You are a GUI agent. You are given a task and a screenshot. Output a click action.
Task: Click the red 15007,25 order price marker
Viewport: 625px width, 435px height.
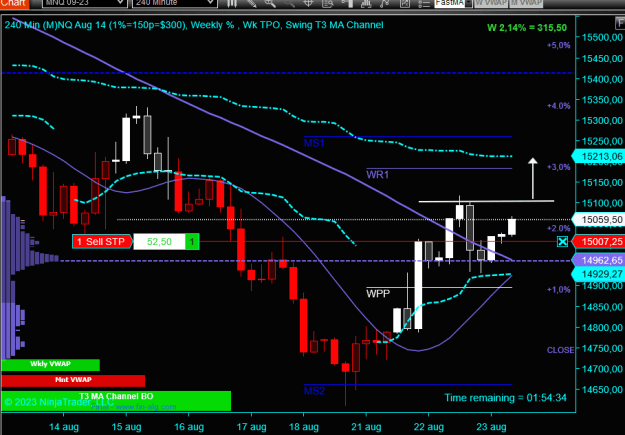[598, 241]
